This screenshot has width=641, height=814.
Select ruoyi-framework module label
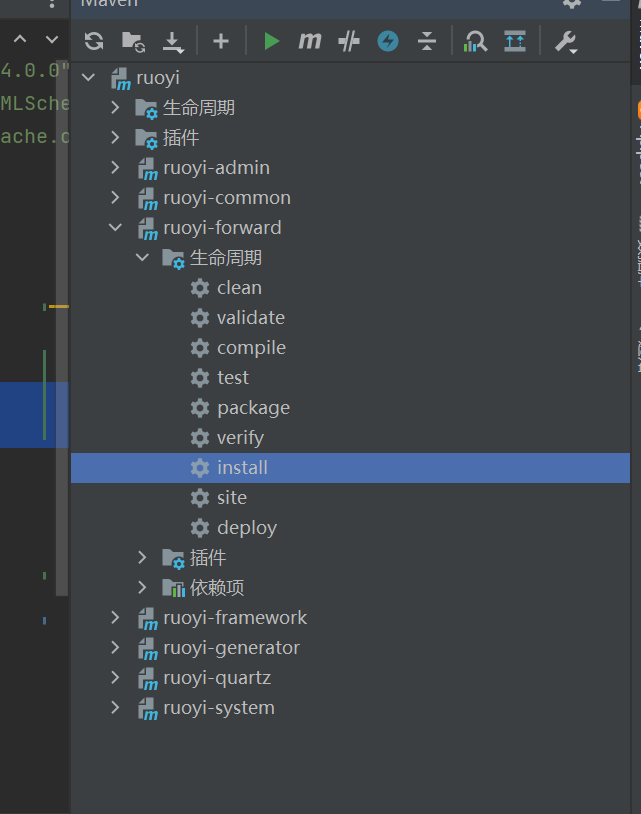235,618
